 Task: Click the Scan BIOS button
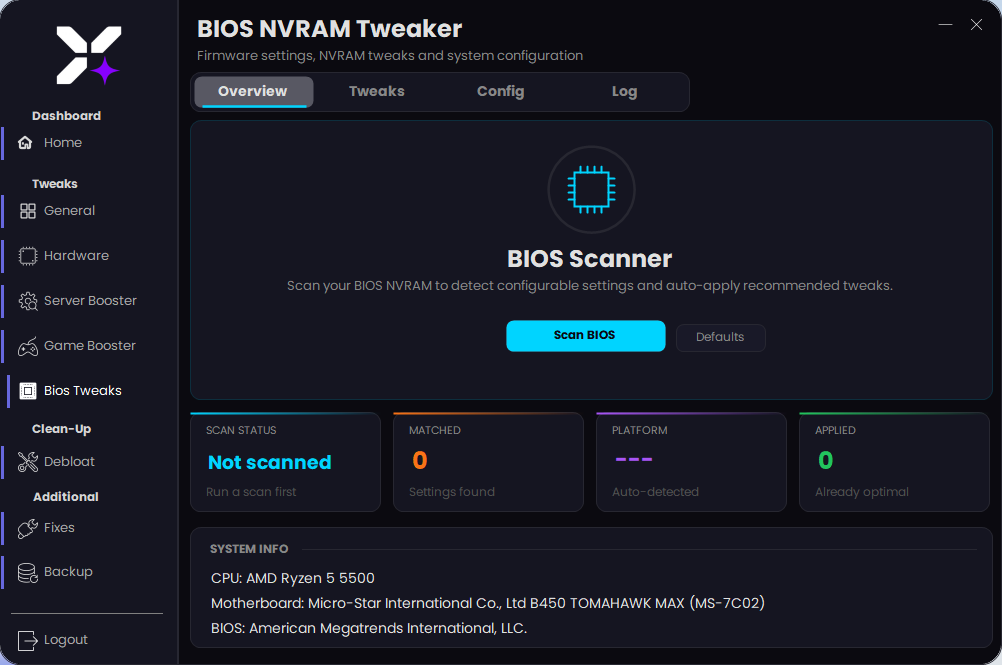point(585,336)
